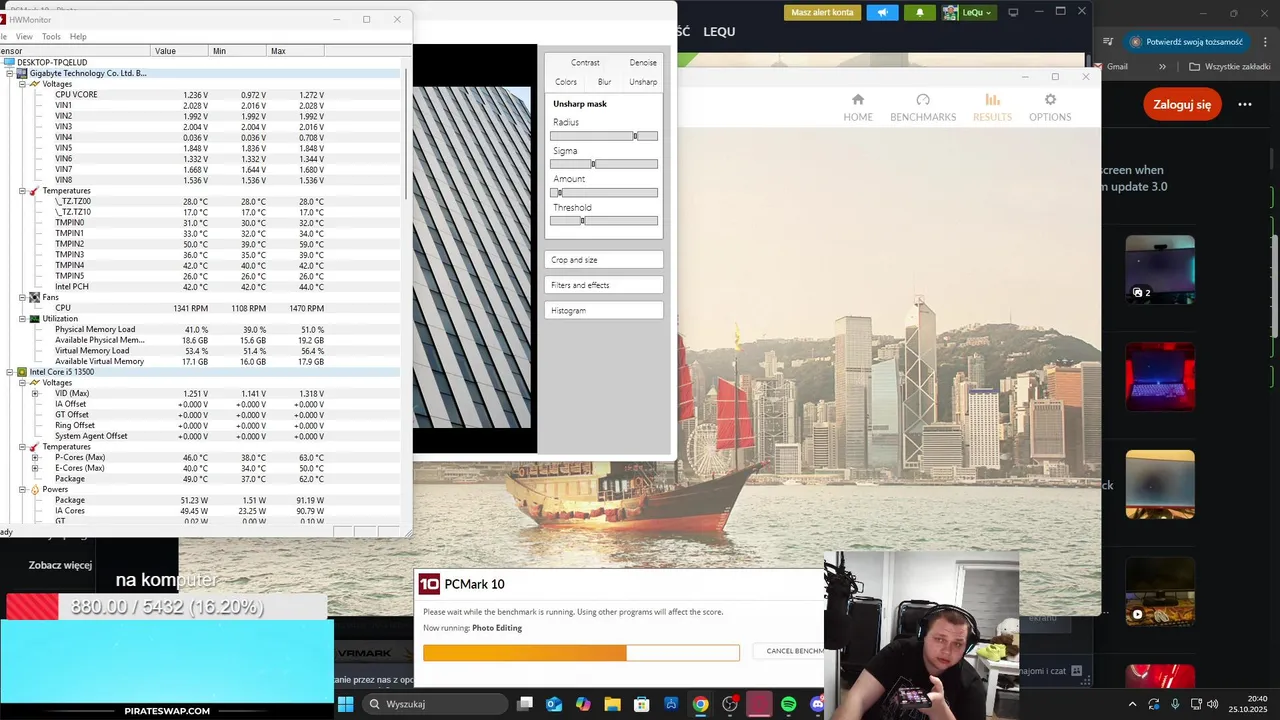Expand the Histogram section
This screenshot has width=1280, height=720.
[x=604, y=310]
